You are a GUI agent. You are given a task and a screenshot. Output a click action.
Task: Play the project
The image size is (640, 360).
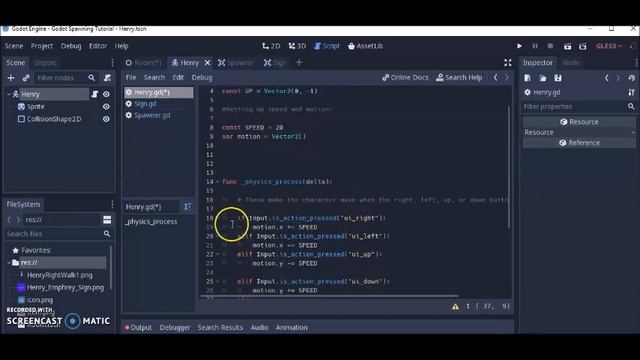(x=519, y=46)
